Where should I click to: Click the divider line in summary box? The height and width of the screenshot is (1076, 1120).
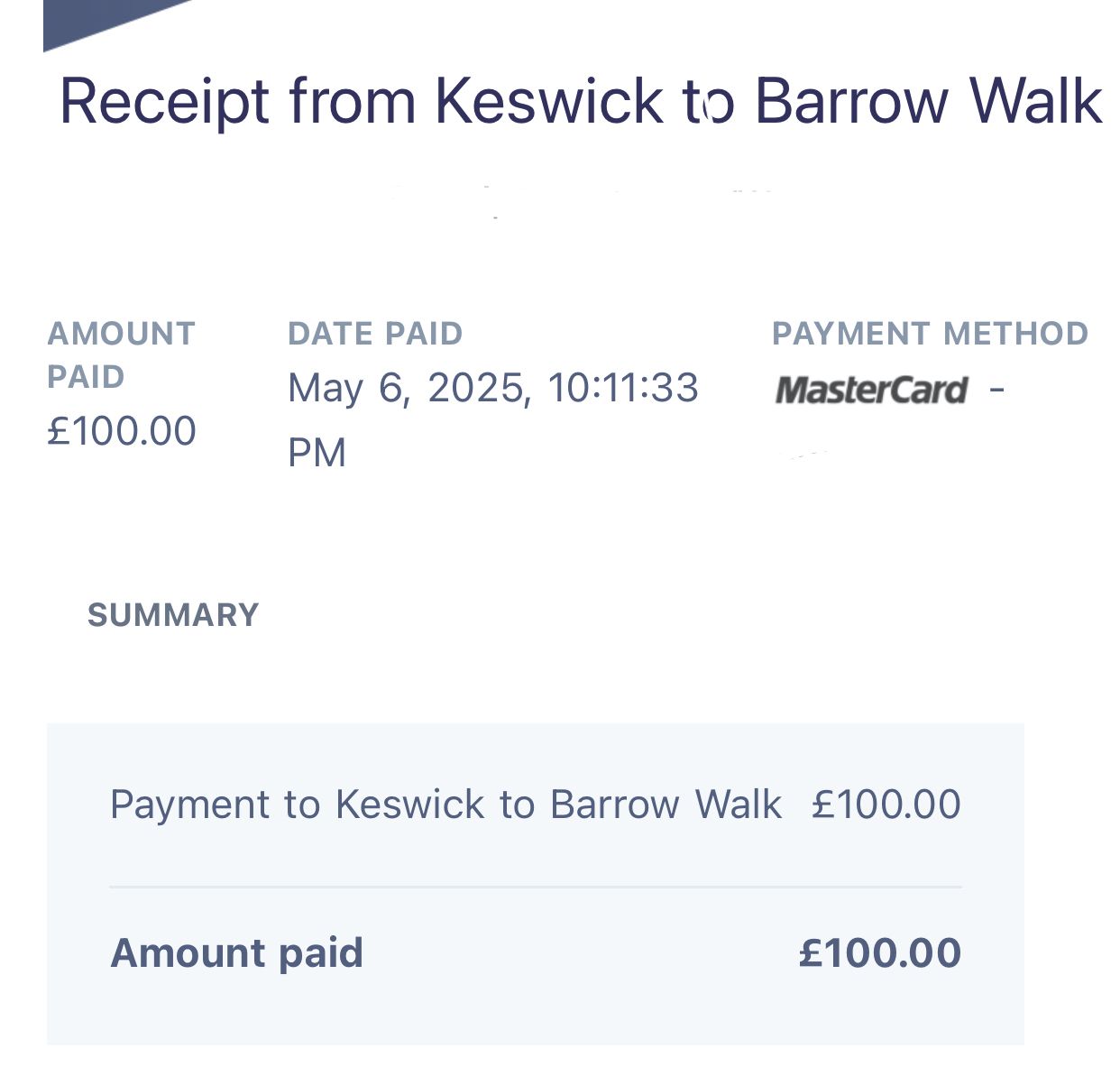536,887
